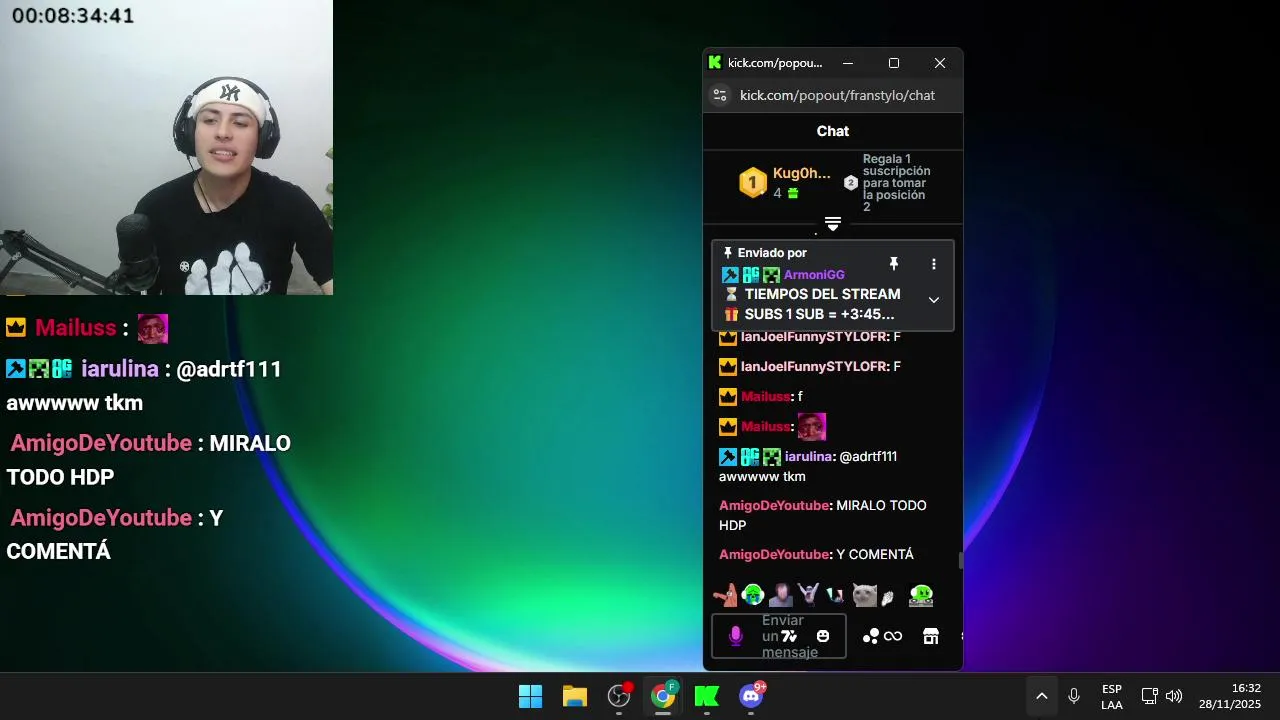
Task: Open Discord from the taskbar
Action: (751, 696)
